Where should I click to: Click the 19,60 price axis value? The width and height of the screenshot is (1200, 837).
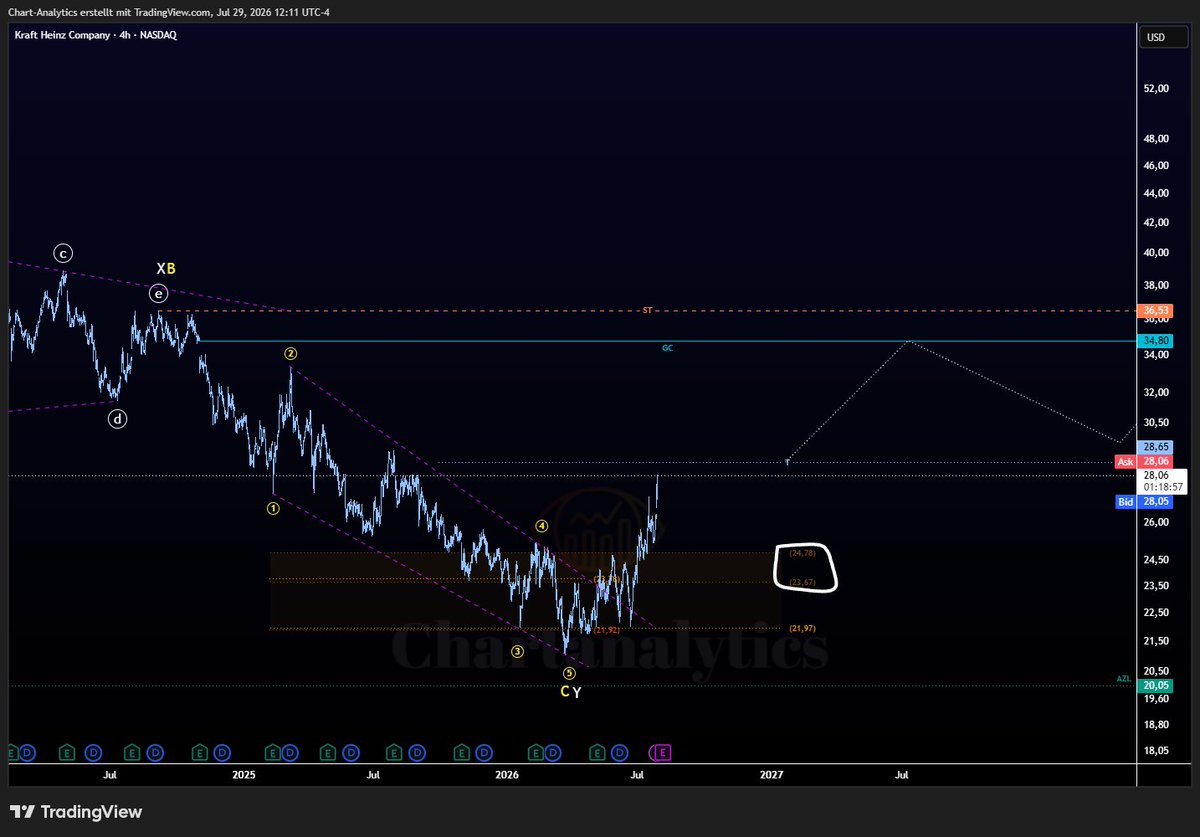coord(1156,698)
